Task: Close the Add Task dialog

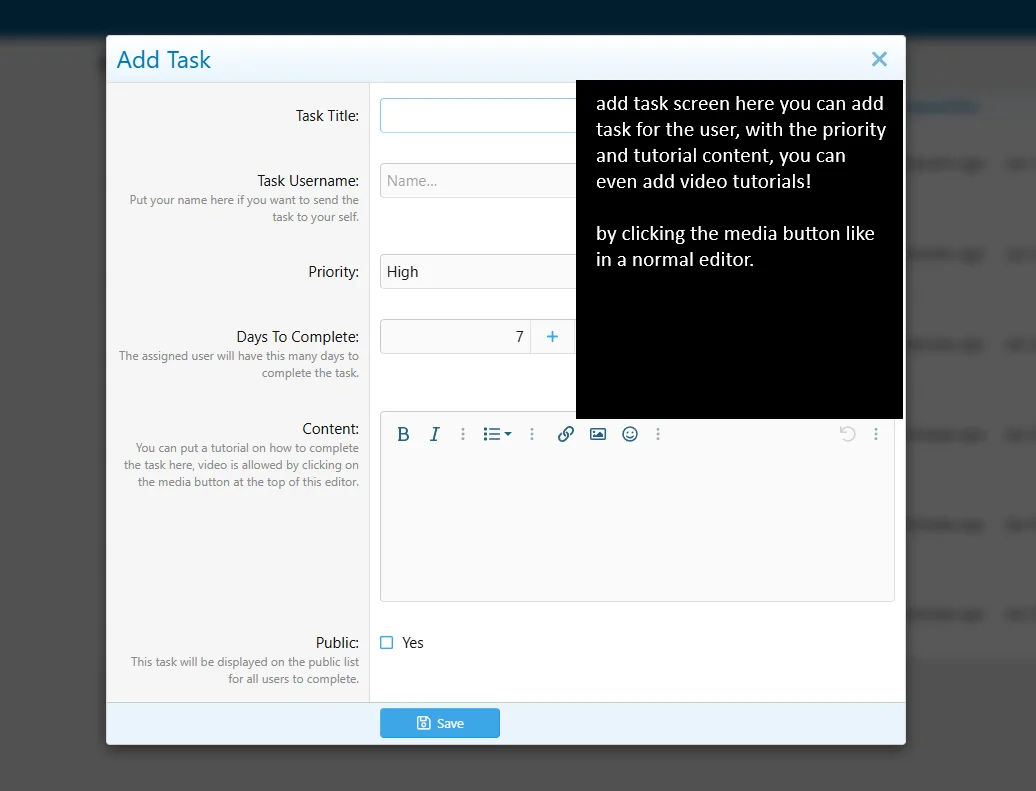Action: click(x=879, y=59)
